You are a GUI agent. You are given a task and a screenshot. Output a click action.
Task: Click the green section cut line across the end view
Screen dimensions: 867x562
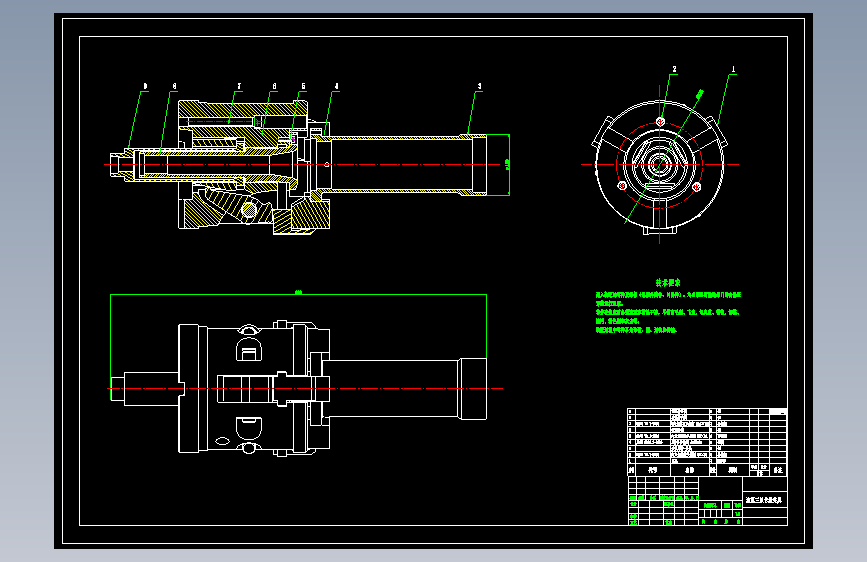664,157
